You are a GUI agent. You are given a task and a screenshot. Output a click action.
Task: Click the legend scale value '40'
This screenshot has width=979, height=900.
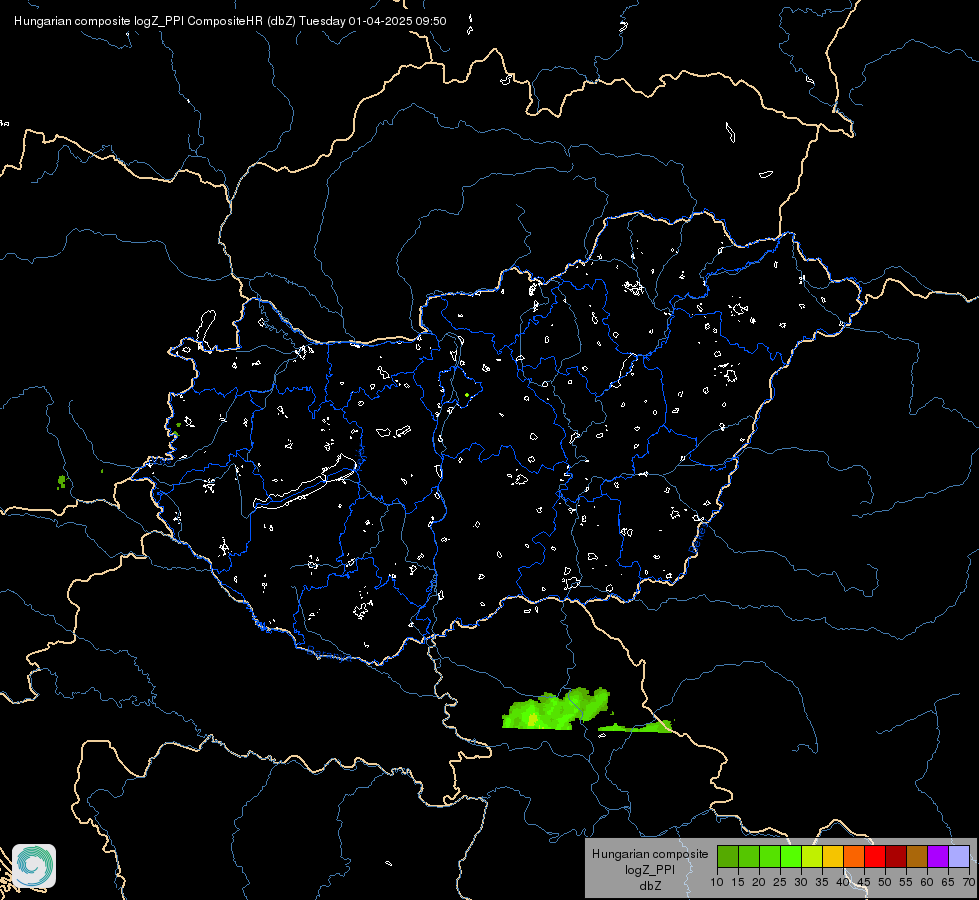click(x=843, y=883)
